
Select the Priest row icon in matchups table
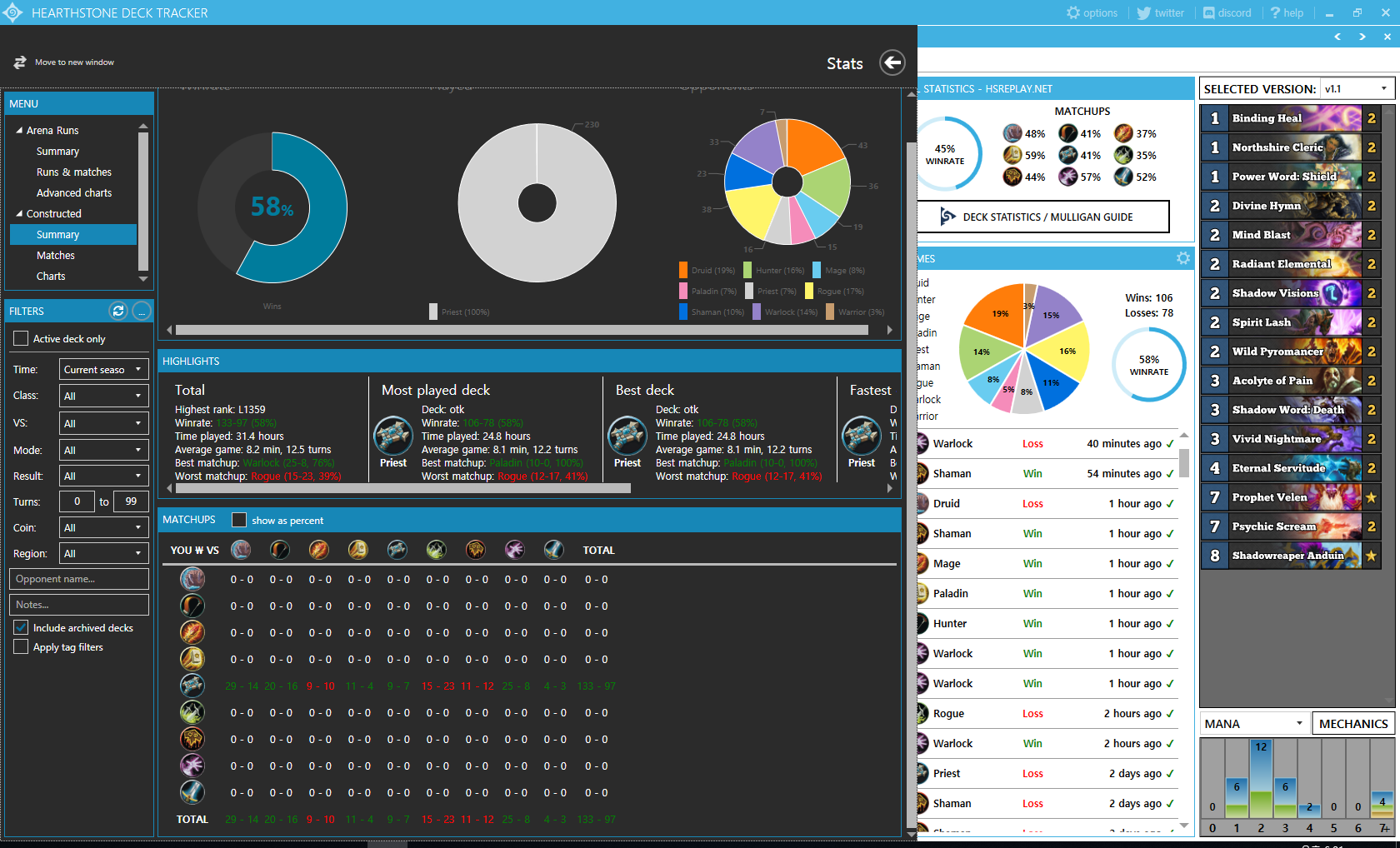pos(192,686)
